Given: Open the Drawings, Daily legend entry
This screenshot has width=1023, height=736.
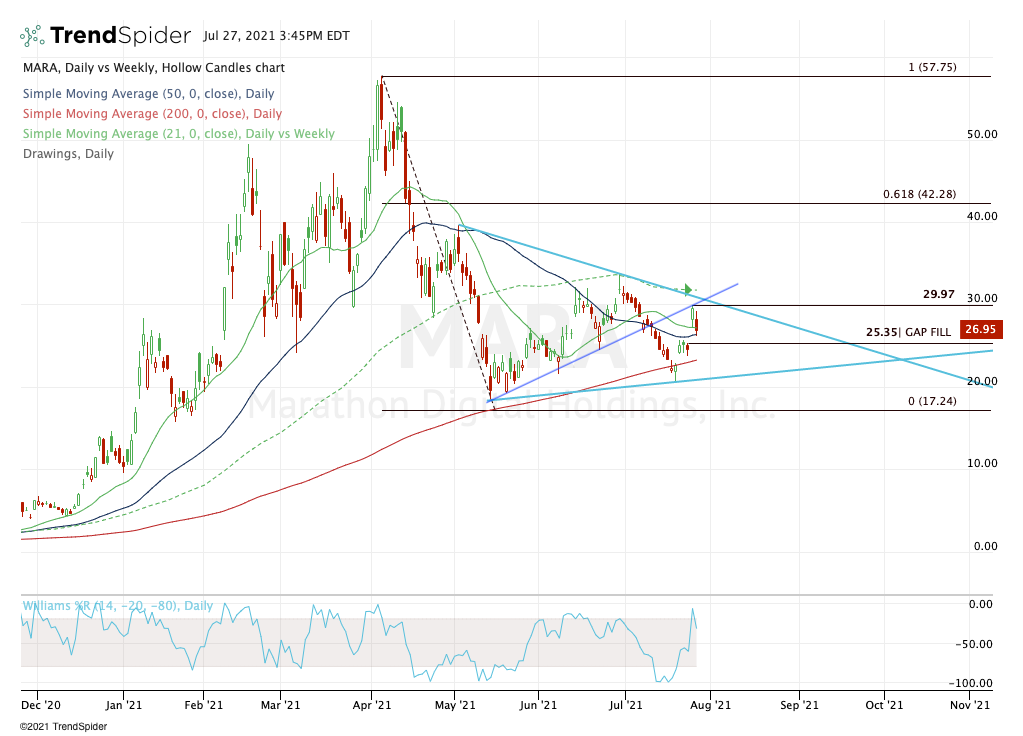Looking at the screenshot, I should point(67,154).
